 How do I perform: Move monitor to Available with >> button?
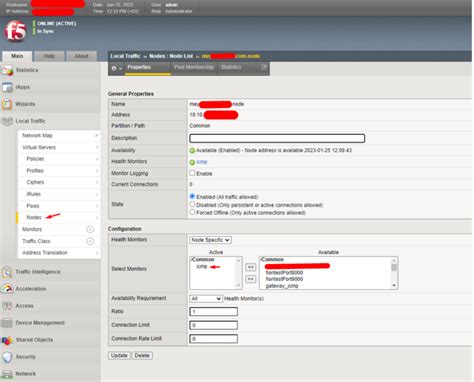[251, 279]
